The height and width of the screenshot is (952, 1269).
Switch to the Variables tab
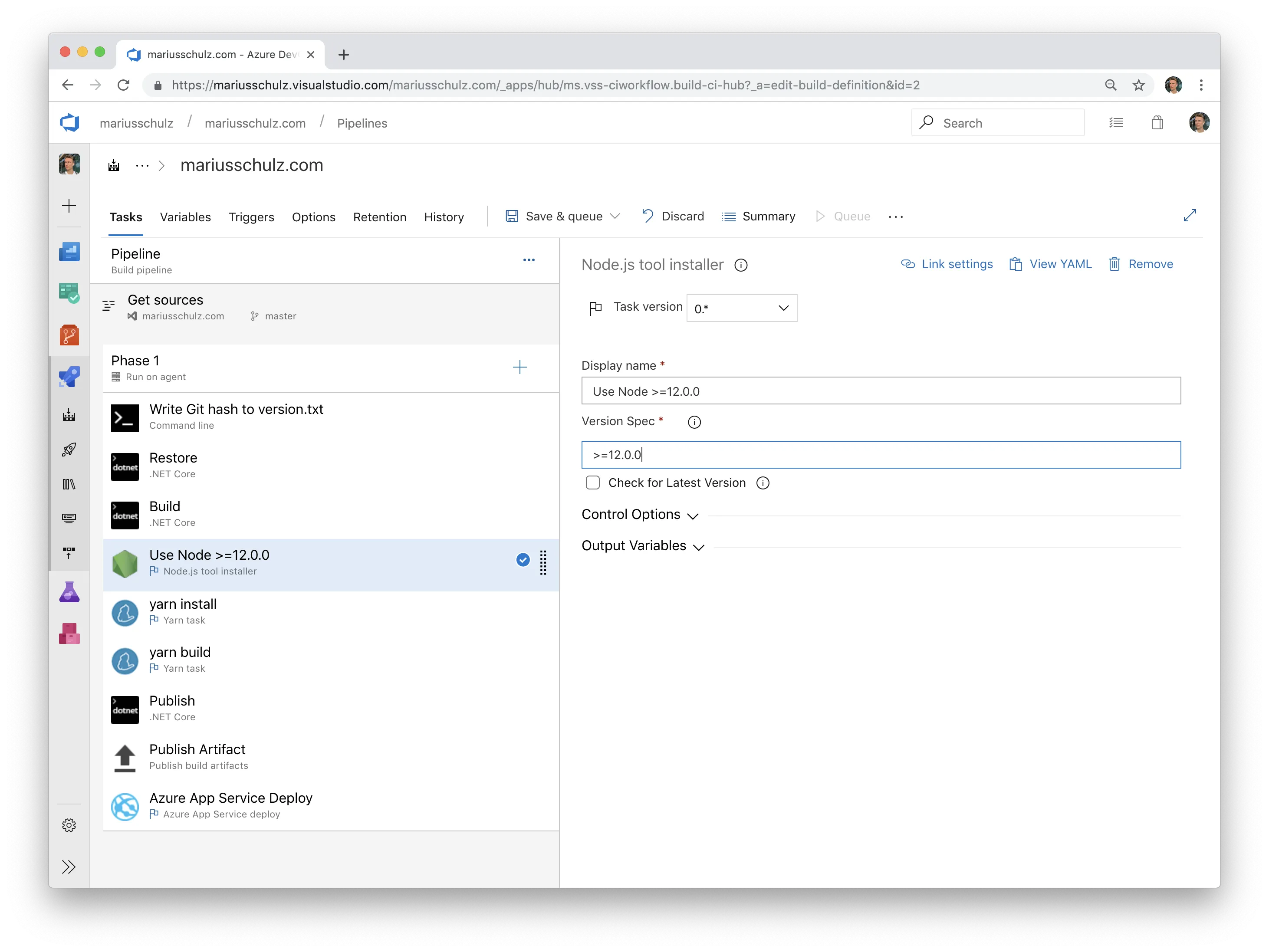(x=185, y=217)
